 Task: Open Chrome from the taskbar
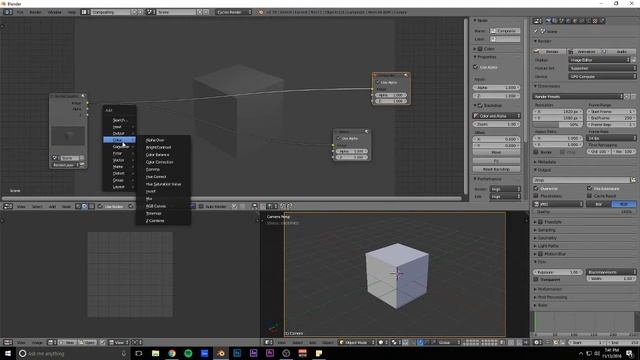172,353
